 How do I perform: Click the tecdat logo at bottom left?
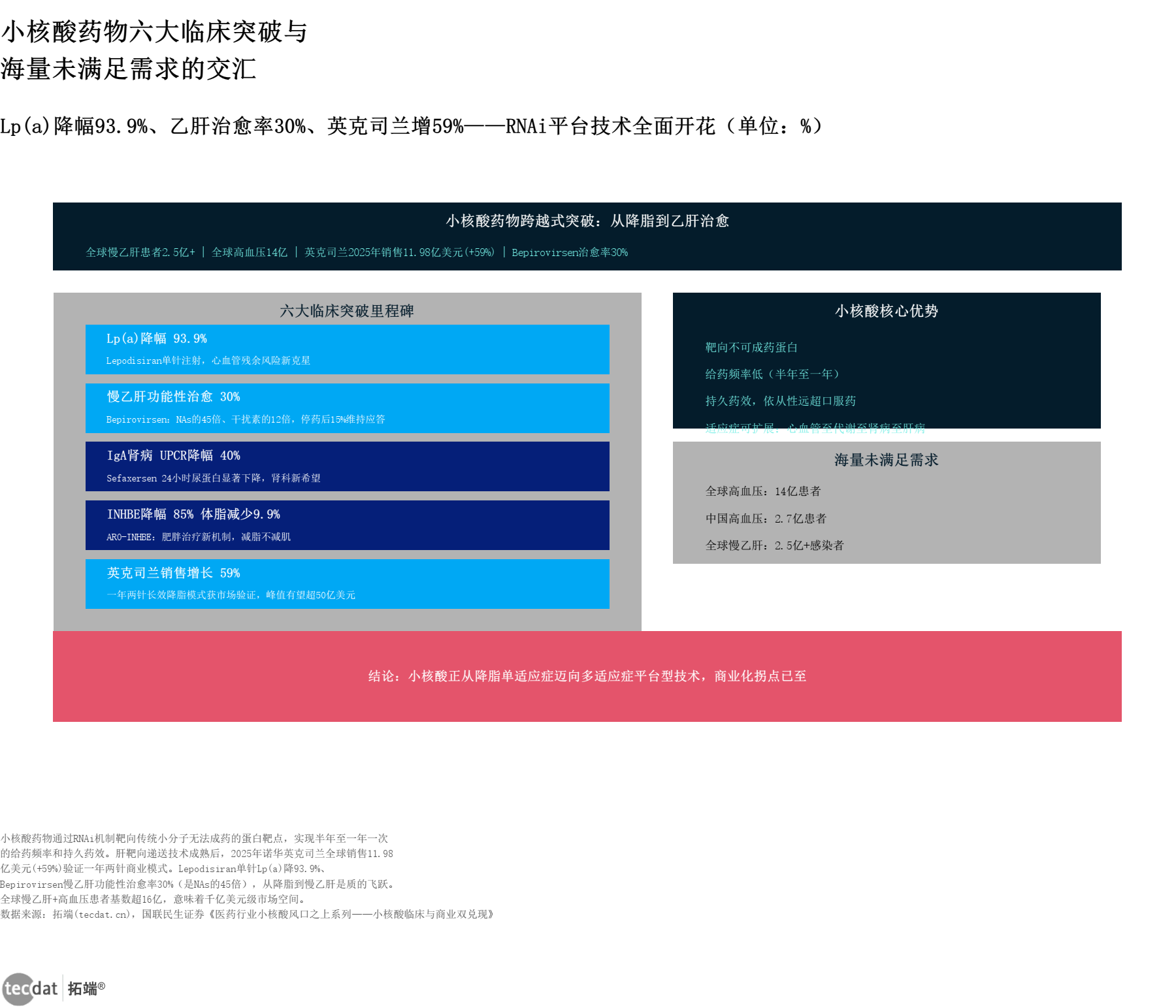click(30, 988)
